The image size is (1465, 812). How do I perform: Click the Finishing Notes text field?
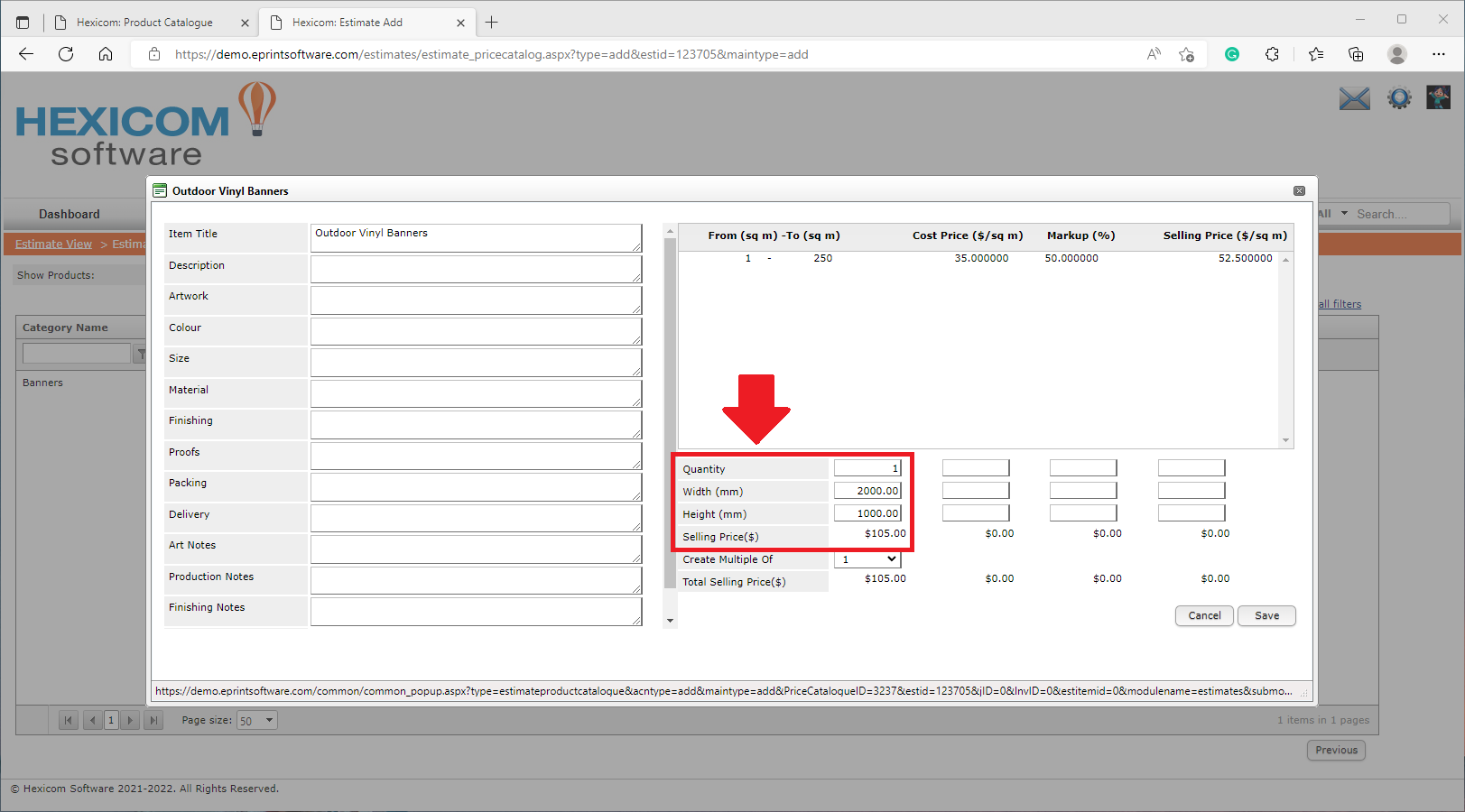point(477,612)
